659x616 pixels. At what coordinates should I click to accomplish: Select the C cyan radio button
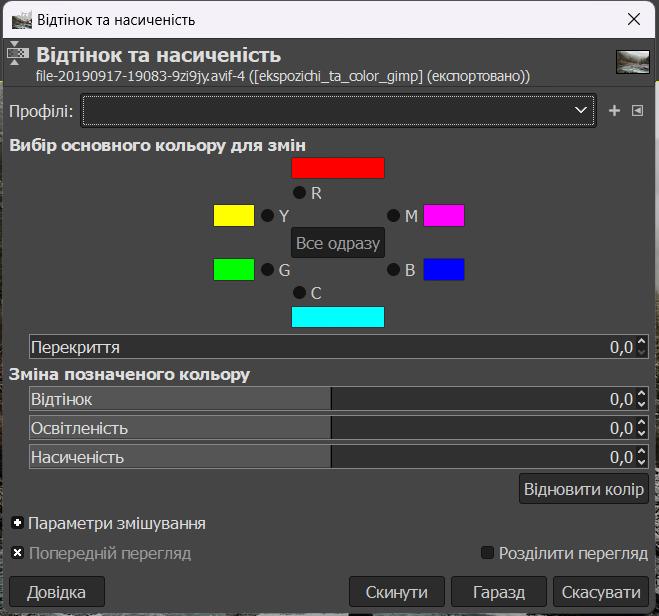click(299, 292)
